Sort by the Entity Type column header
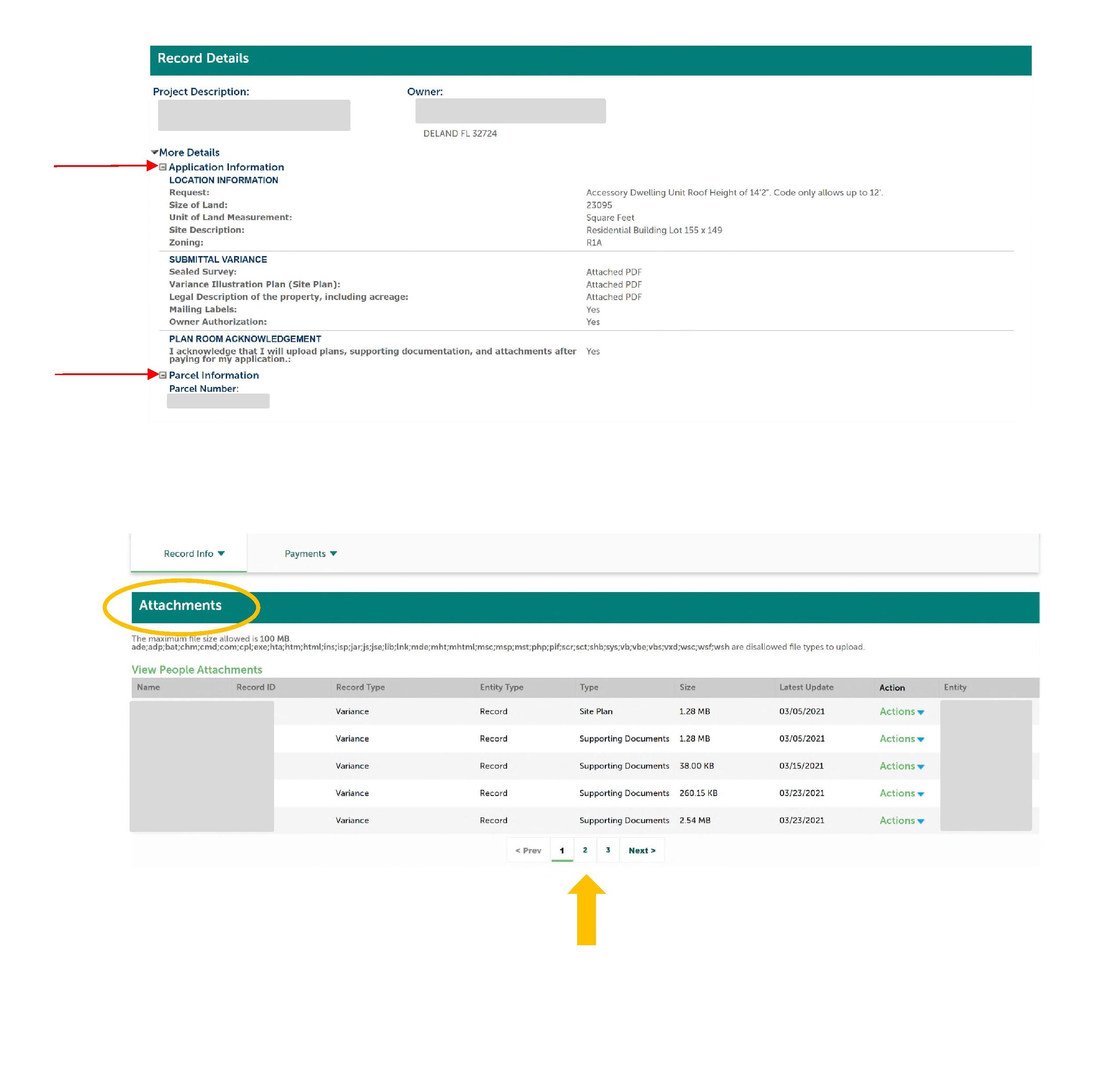The height and width of the screenshot is (1066, 1120). click(x=501, y=687)
